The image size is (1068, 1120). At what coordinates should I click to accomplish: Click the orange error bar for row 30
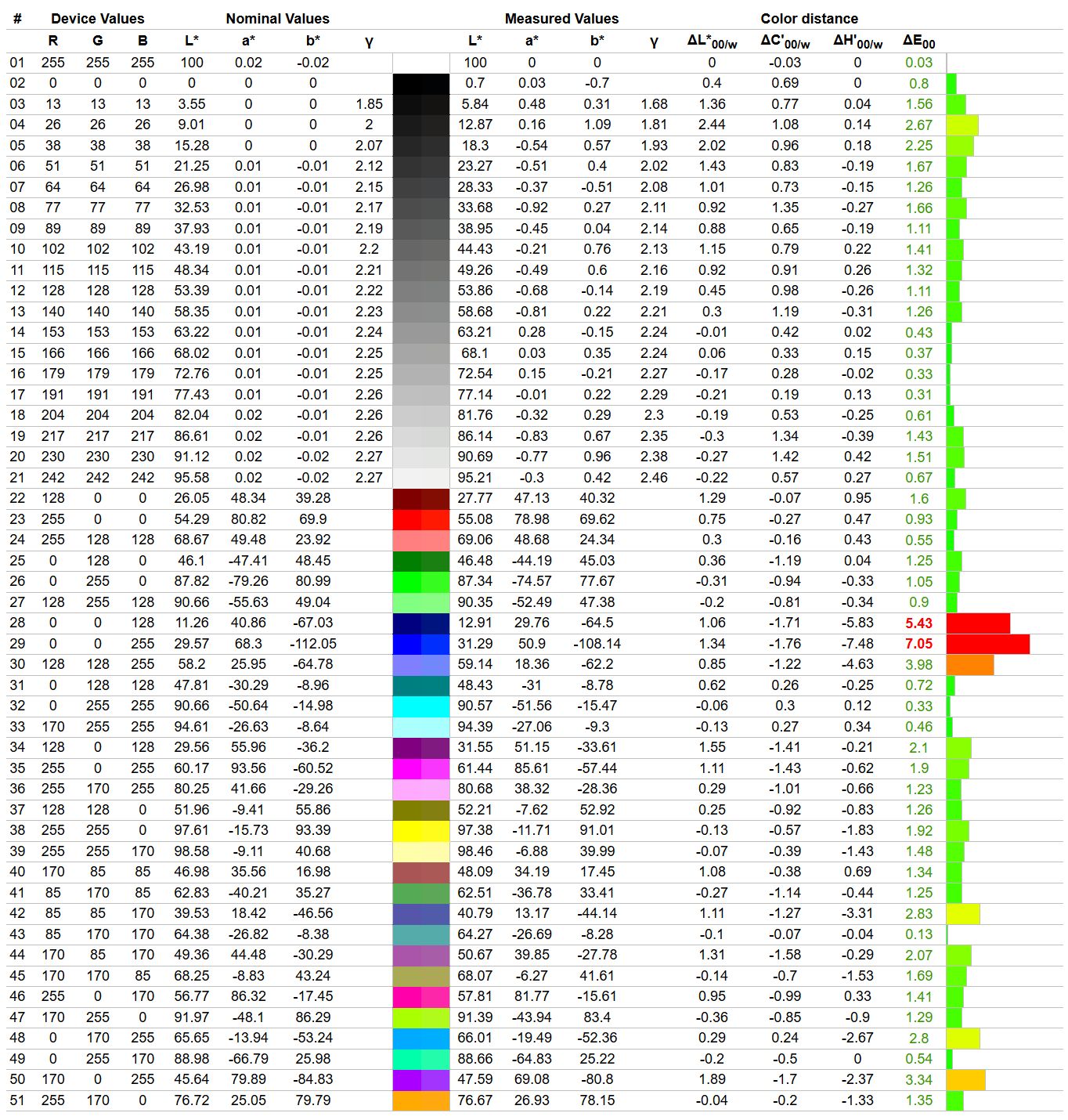click(x=970, y=665)
